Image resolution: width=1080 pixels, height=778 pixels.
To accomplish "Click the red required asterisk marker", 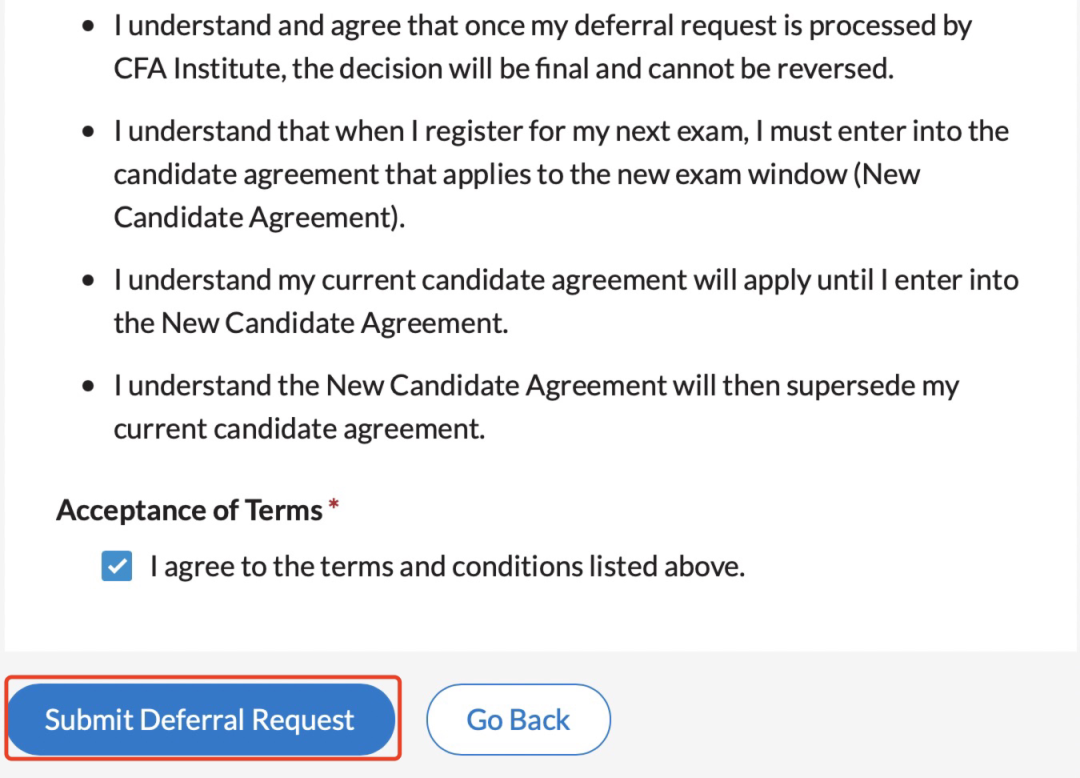I will [x=334, y=508].
